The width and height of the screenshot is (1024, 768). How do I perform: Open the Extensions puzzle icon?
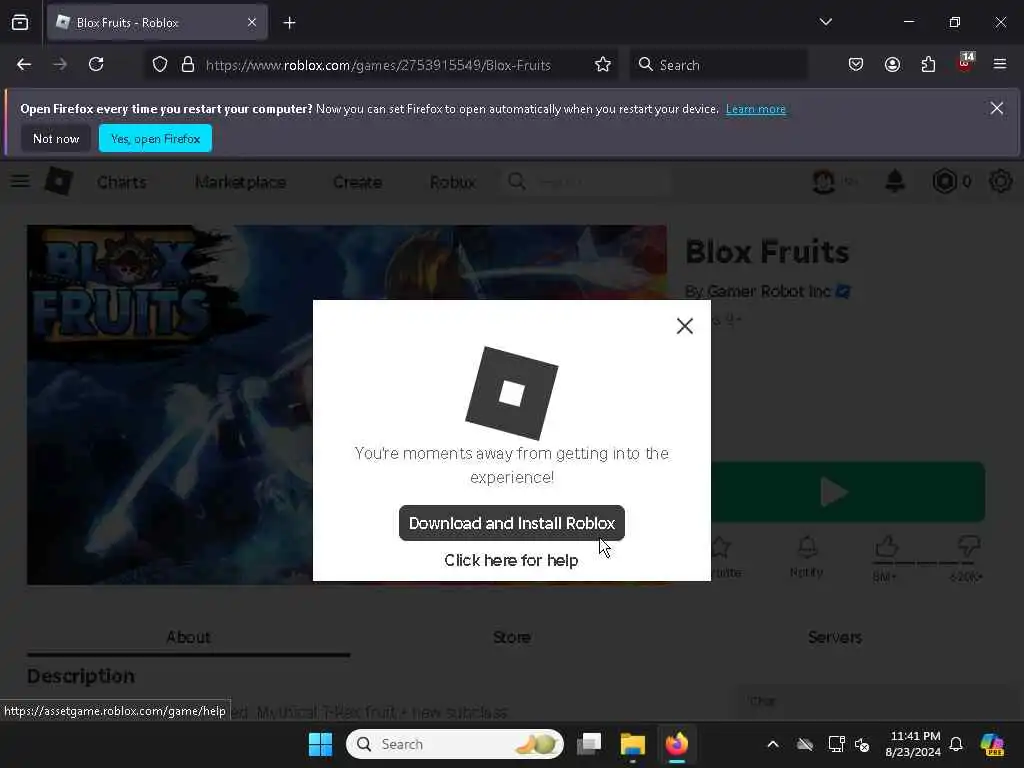click(928, 65)
